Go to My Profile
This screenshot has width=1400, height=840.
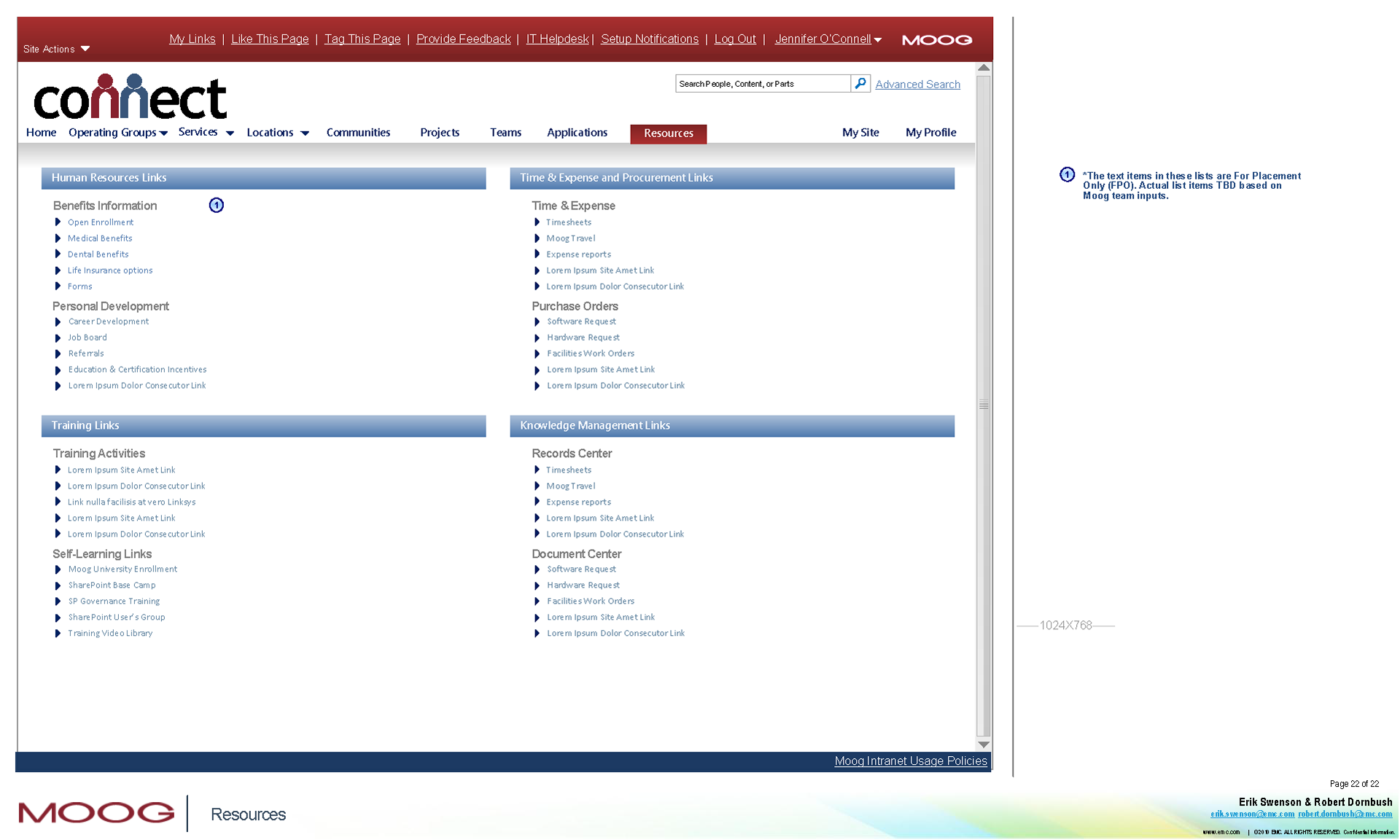click(x=930, y=133)
